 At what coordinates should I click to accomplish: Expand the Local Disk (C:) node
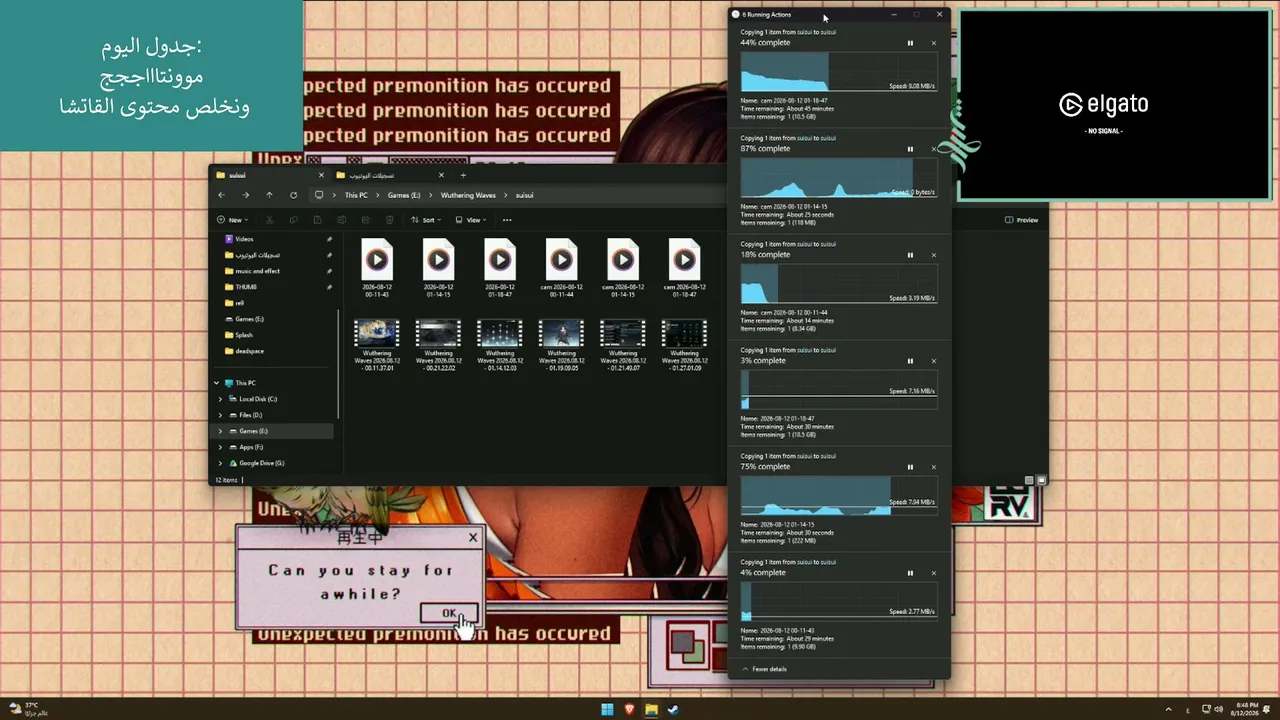(221, 399)
